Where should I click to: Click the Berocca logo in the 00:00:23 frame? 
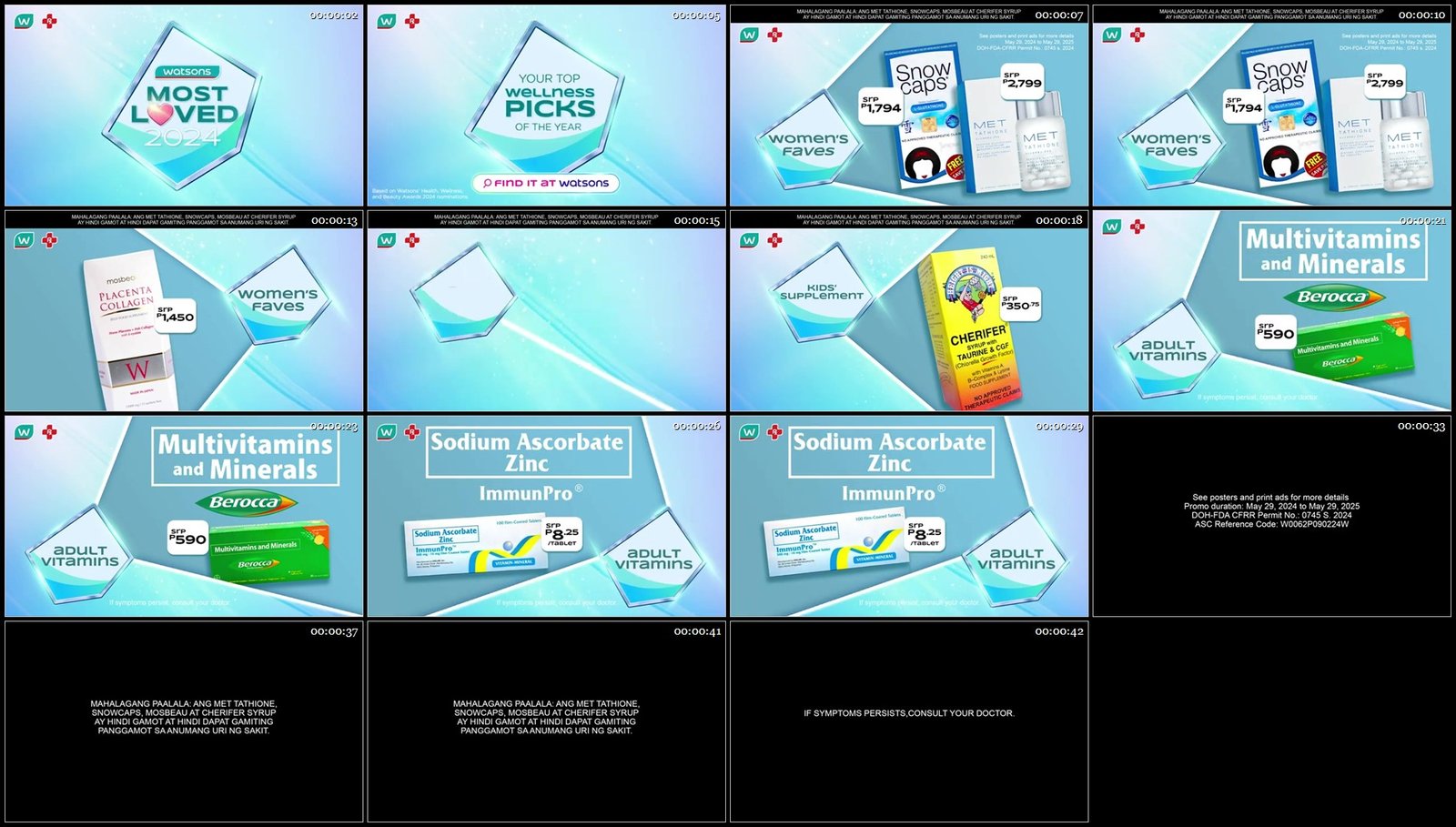click(x=246, y=502)
